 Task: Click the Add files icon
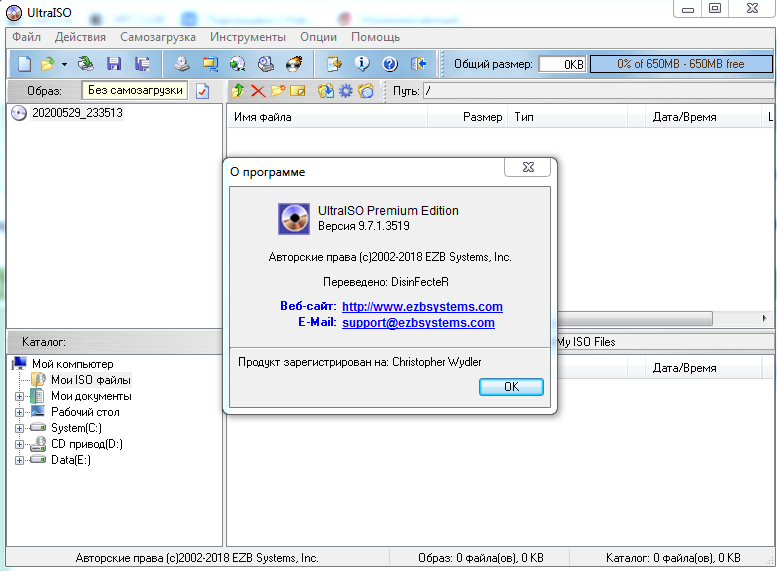point(326,91)
